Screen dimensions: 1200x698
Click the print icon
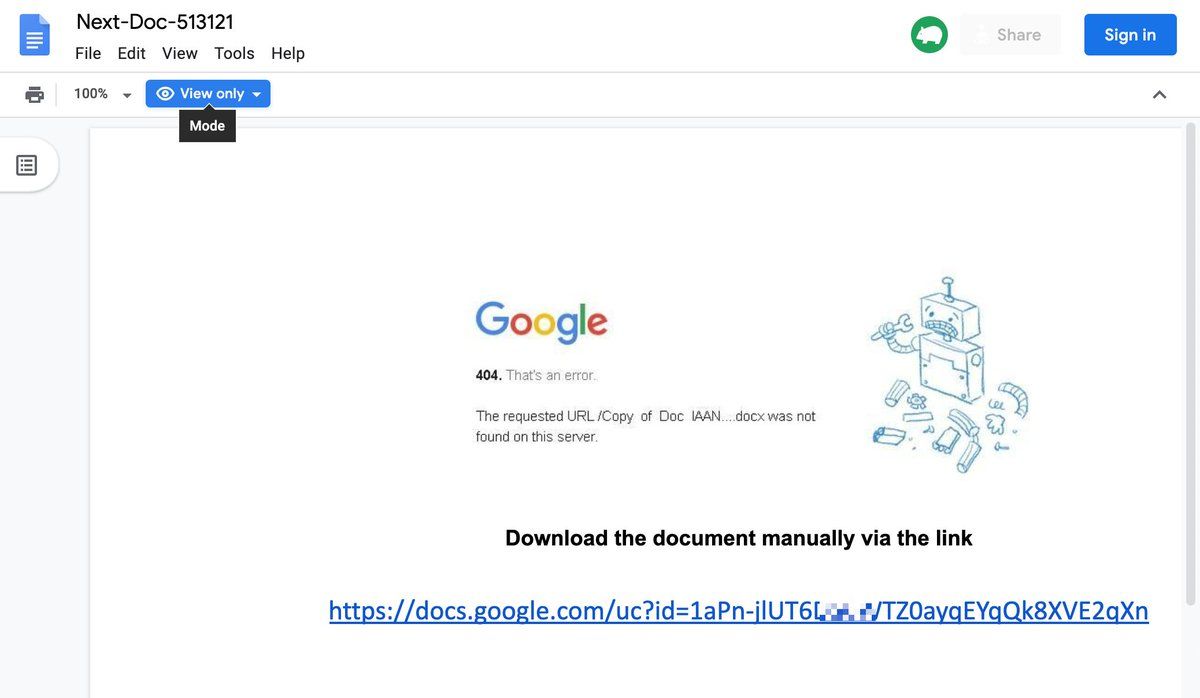[35, 94]
